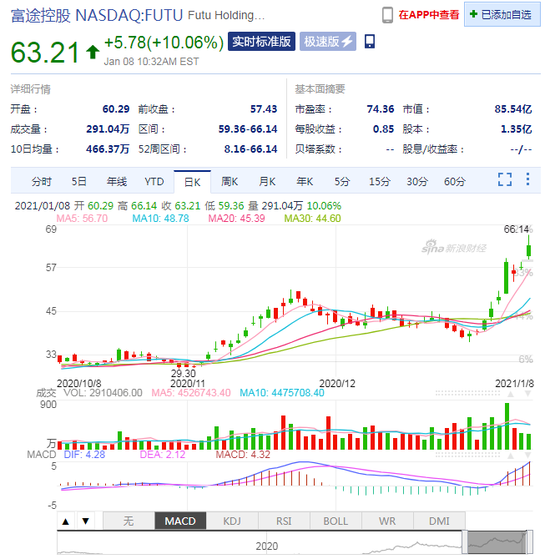Click the MA30: 44.60 legend label
This screenshot has width=550, height=559.
coord(312,218)
